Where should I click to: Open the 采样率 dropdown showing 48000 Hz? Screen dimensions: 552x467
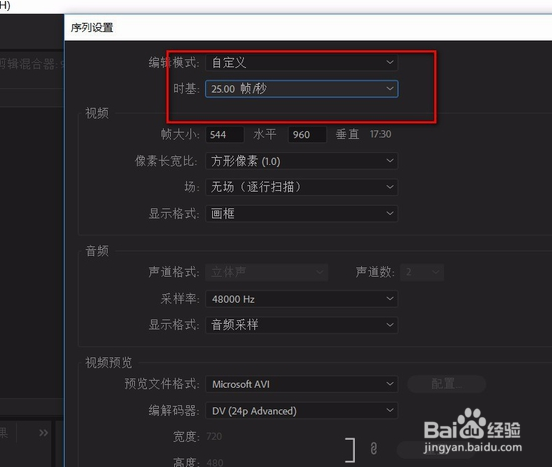click(302, 299)
